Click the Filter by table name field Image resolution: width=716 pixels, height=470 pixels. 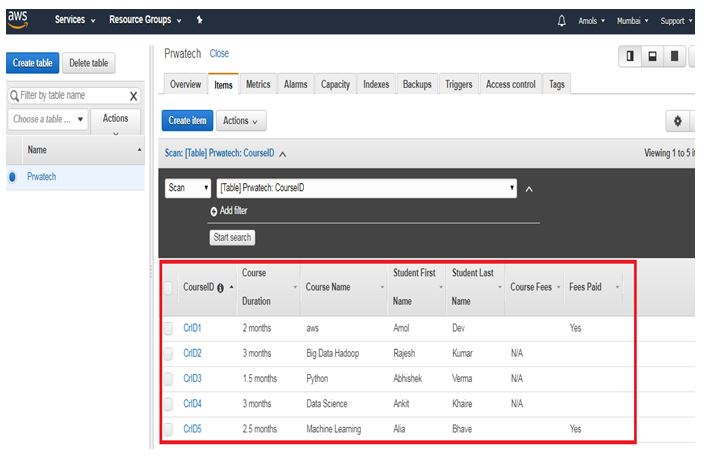74,96
